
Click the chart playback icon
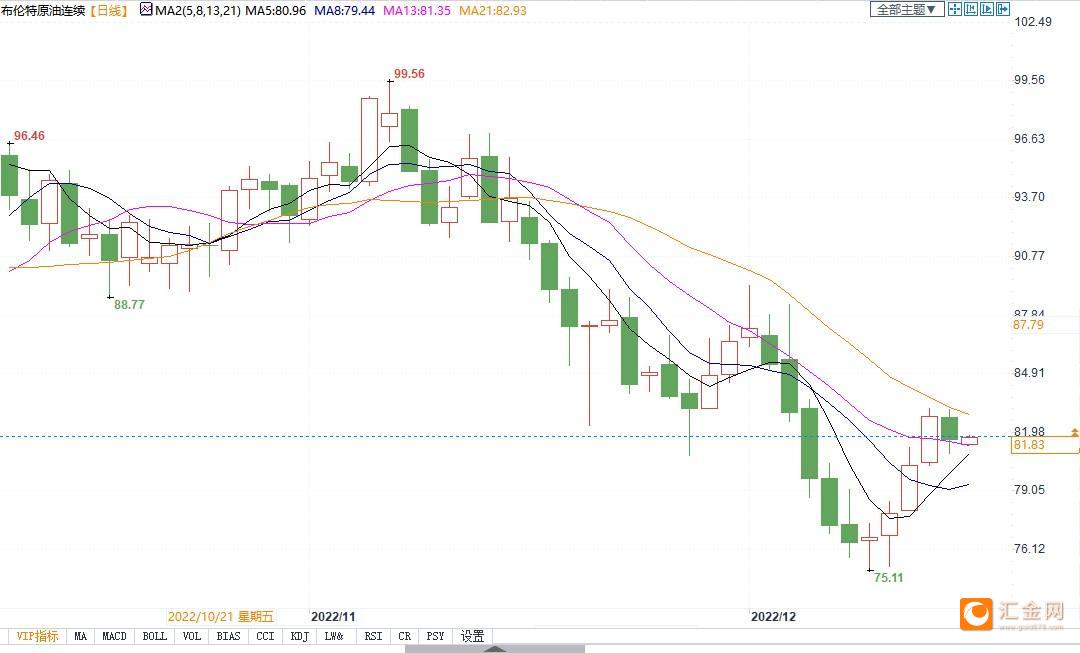click(987, 9)
